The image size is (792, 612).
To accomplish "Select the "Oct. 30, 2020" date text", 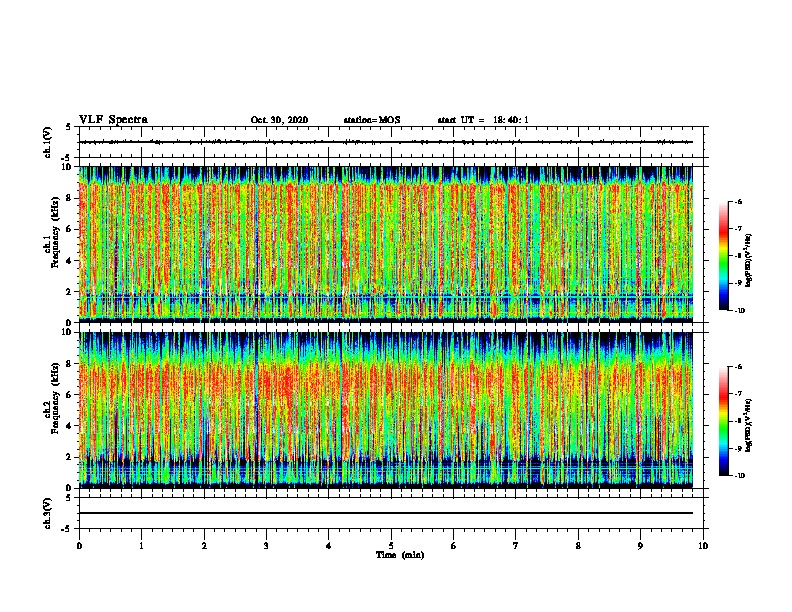I will pos(279,120).
